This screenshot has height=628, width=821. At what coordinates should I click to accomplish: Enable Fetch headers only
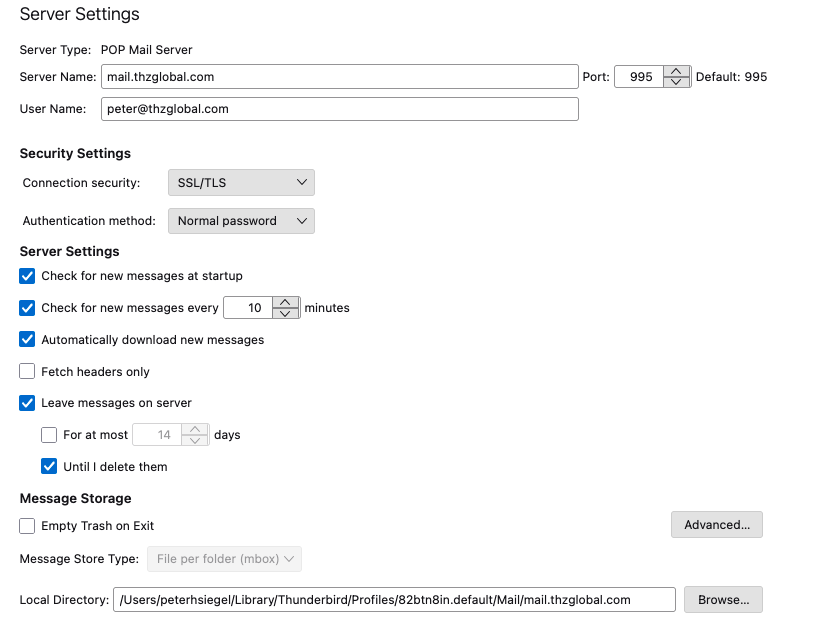point(27,372)
